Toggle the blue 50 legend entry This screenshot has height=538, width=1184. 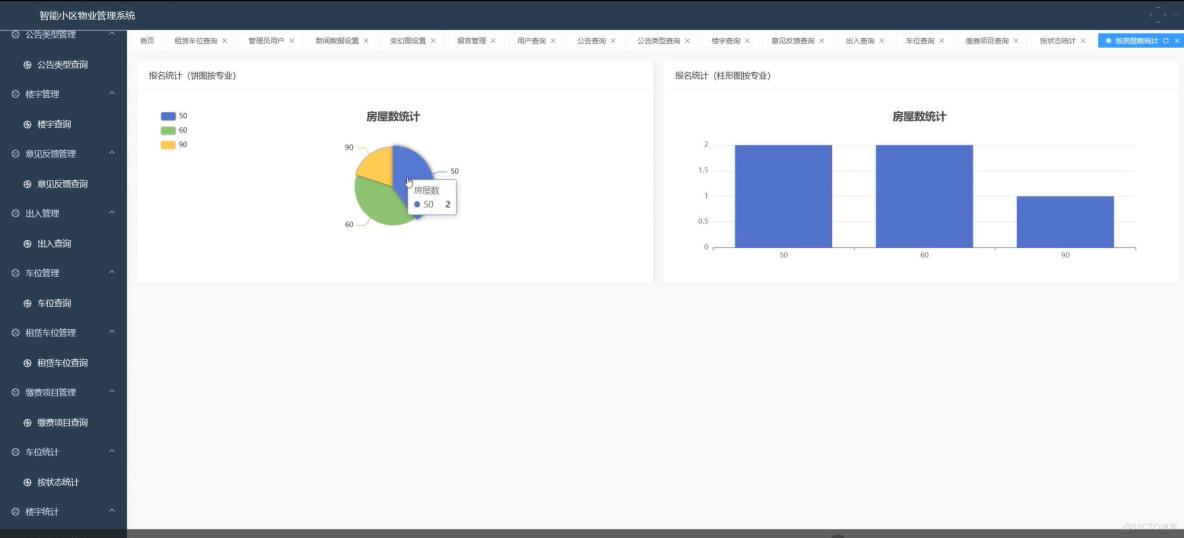(174, 116)
